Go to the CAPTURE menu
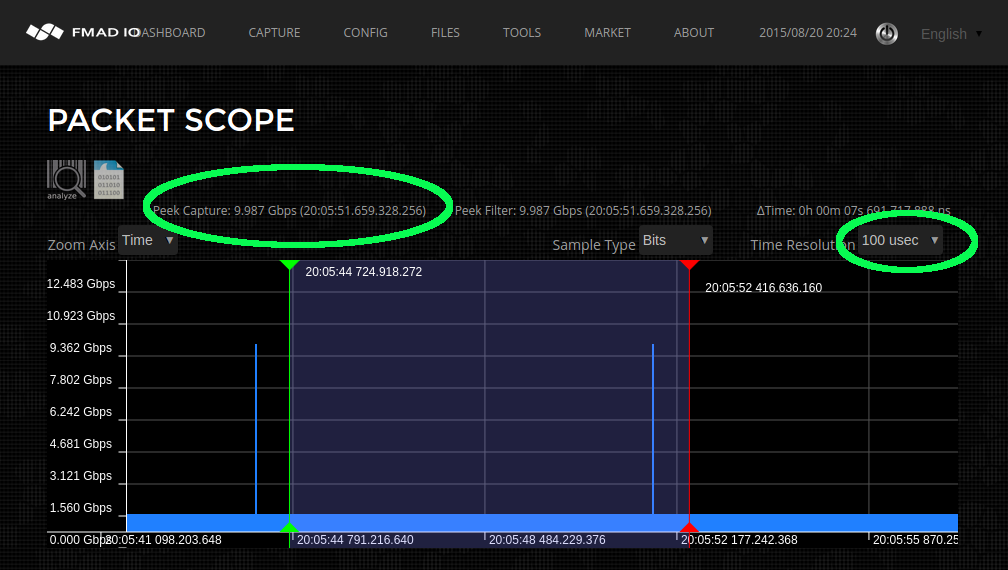 point(274,33)
